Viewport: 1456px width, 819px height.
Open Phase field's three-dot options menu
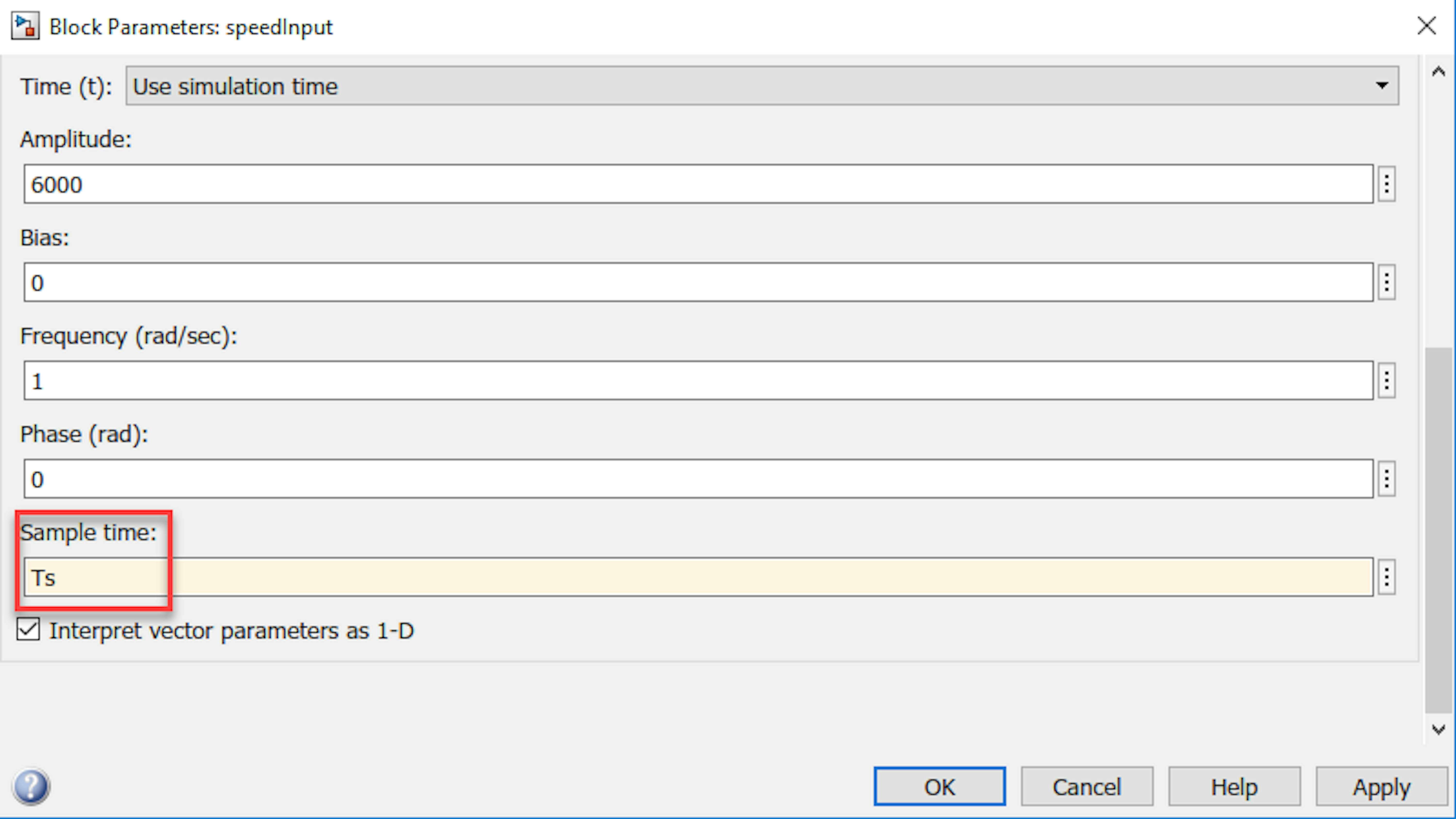[1387, 479]
